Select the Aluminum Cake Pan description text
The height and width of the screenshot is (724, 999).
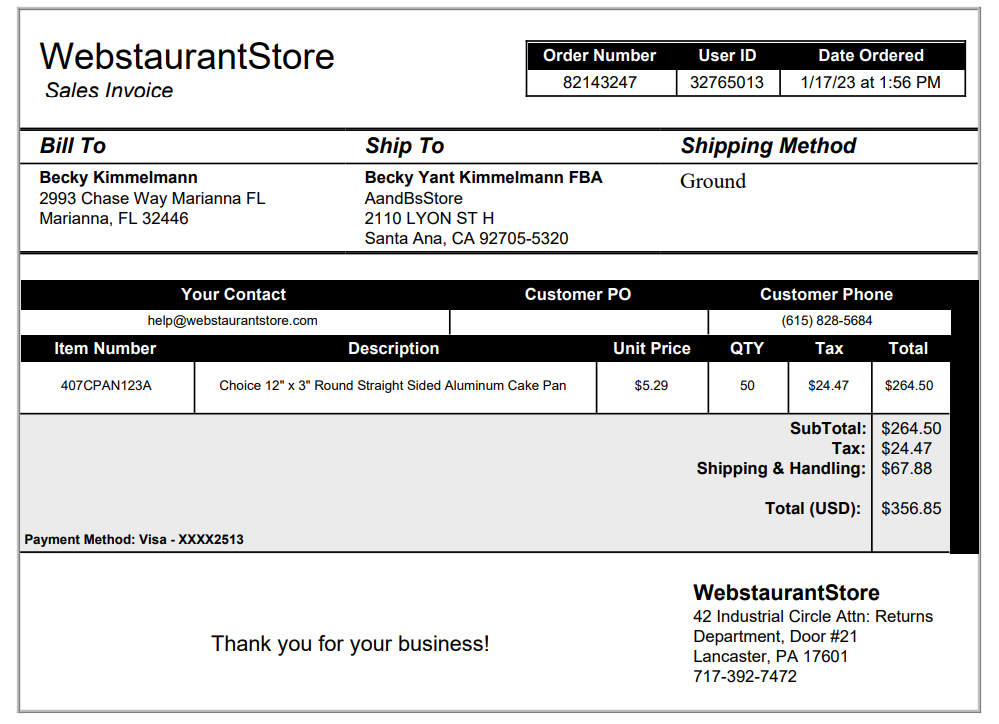(392, 386)
